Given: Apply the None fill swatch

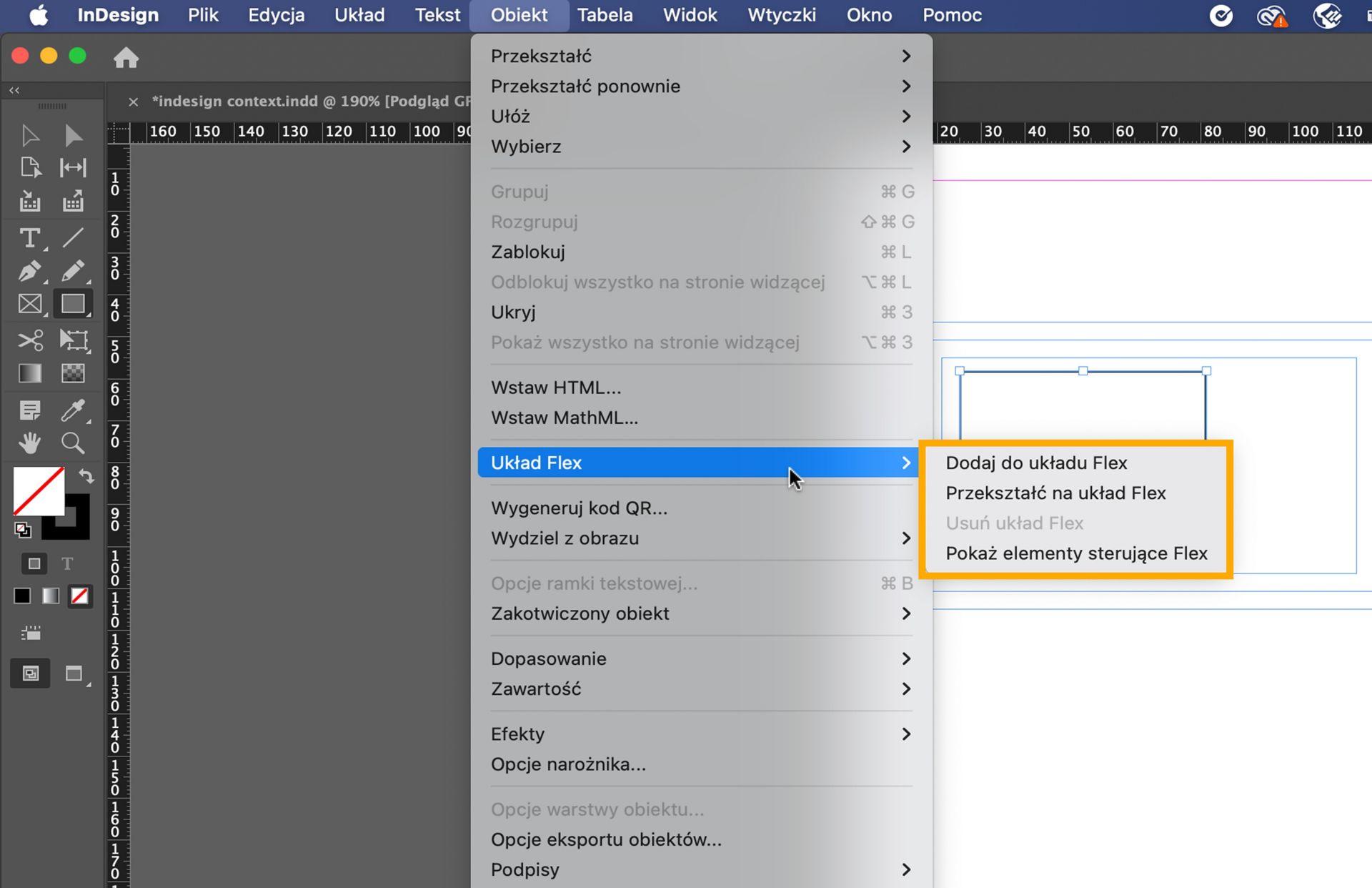Looking at the screenshot, I should [79, 596].
